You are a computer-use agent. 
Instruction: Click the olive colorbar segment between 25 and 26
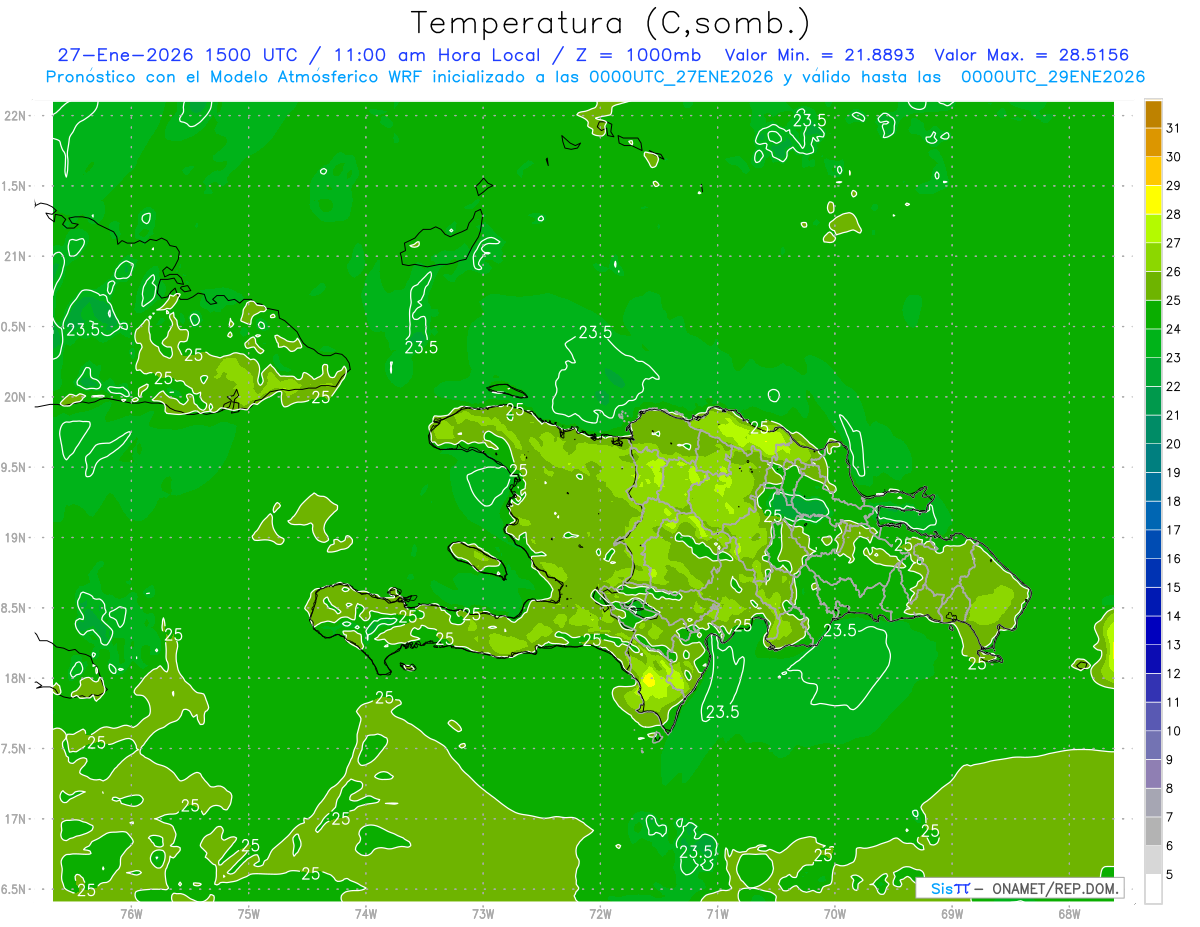click(x=1153, y=286)
